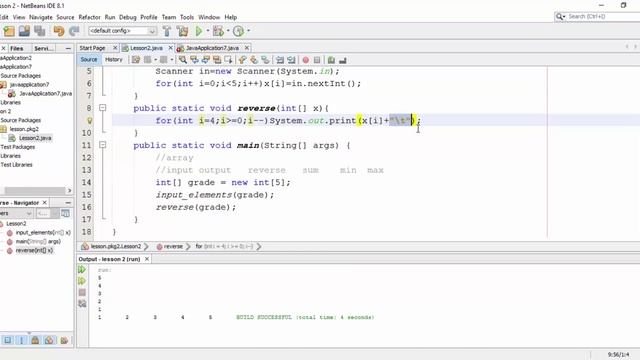Click the Next Bookmark icon

click(254, 60)
